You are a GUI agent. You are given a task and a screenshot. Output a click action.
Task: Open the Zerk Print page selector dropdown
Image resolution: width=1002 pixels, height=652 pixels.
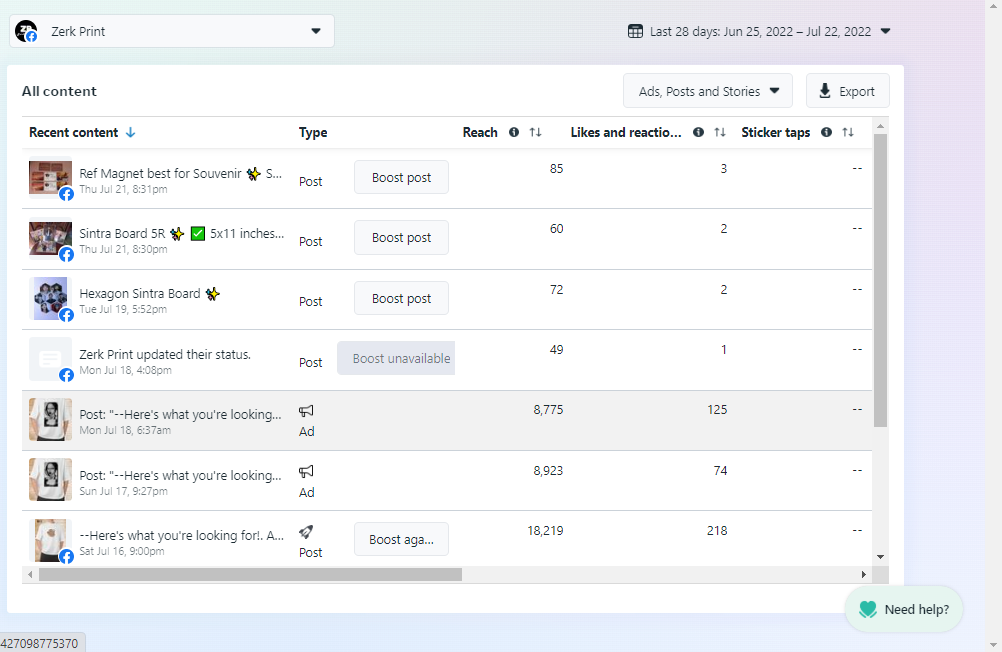171,31
